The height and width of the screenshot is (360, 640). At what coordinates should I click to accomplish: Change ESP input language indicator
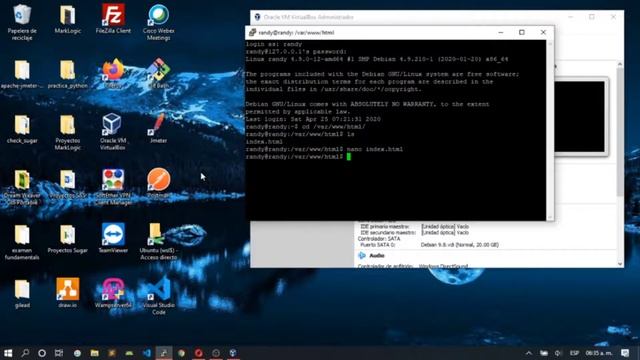pos(574,353)
